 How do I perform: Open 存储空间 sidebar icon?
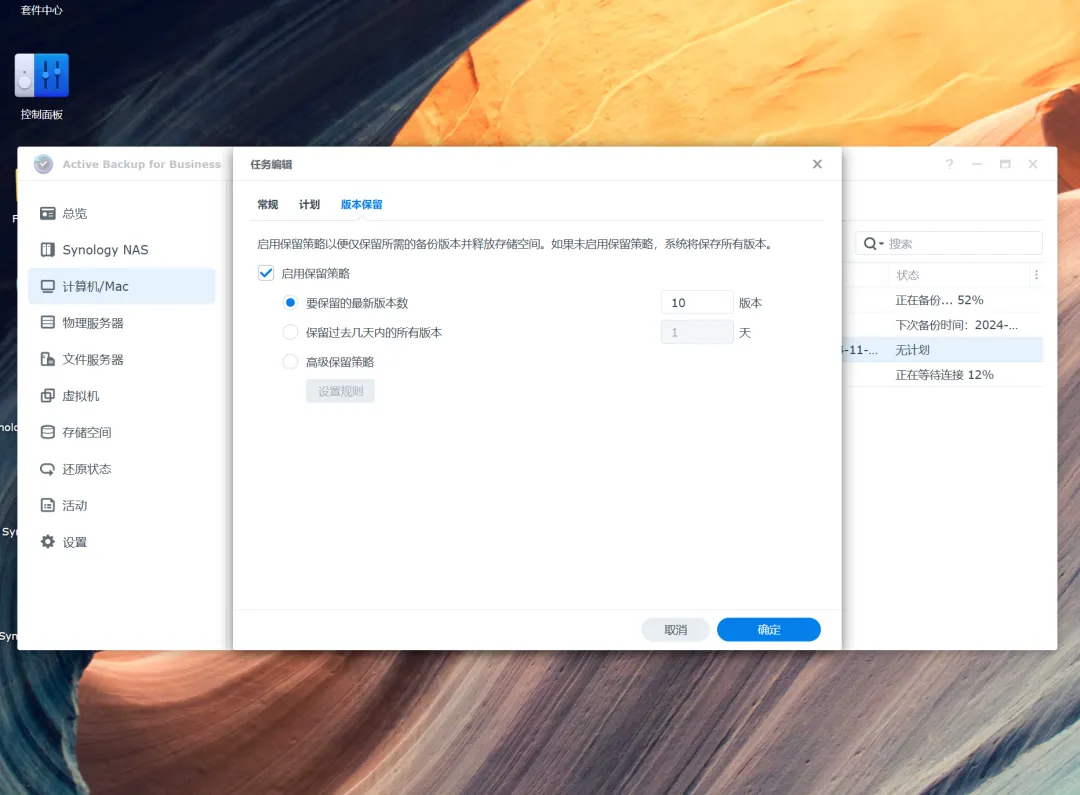[48, 432]
